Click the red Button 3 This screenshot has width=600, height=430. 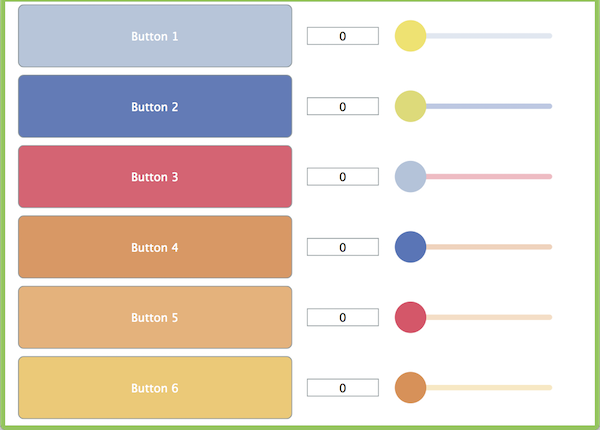(155, 177)
